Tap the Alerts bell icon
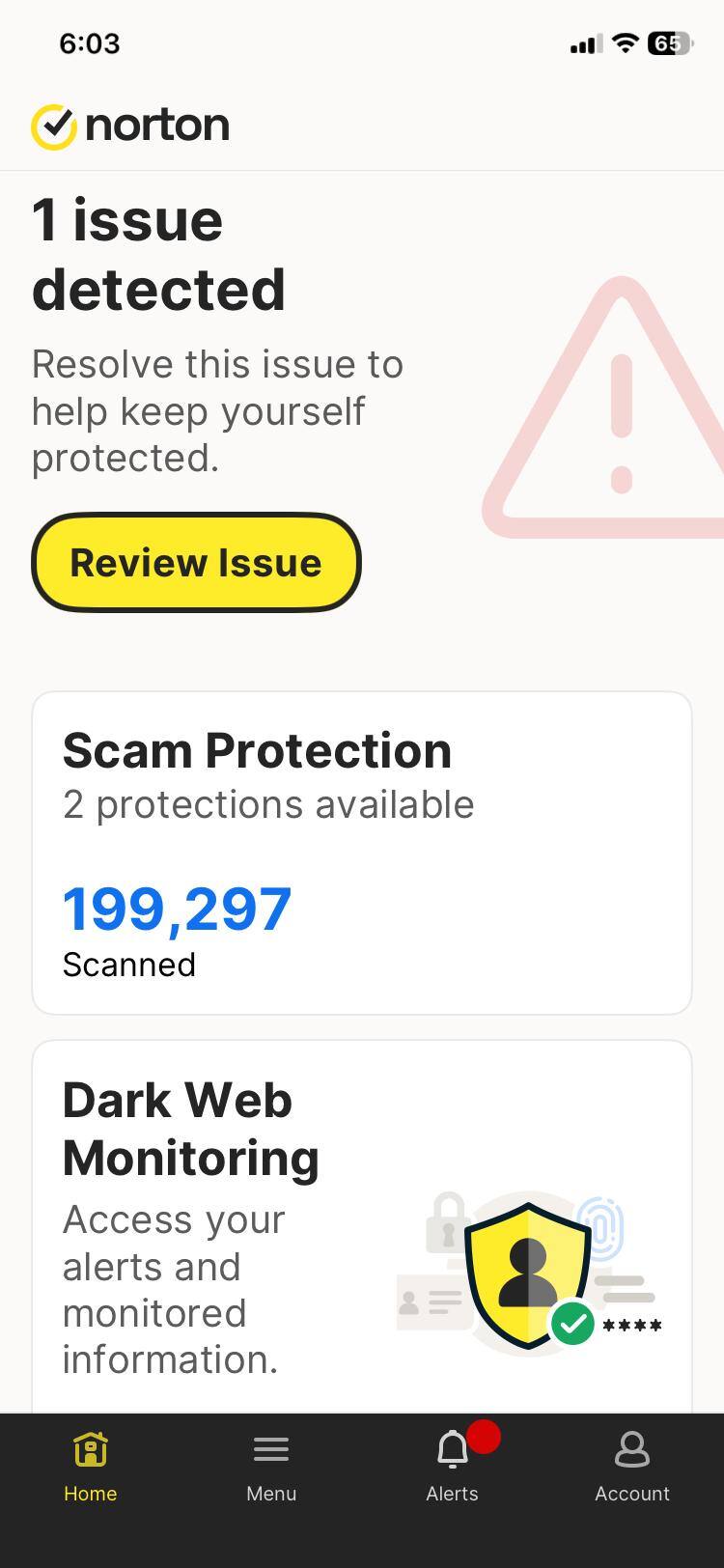The height and width of the screenshot is (1568, 724). (x=451, y=1450)
